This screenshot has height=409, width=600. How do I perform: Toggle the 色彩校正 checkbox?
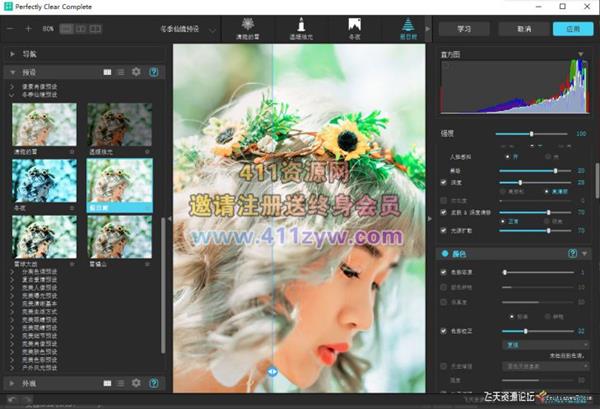[445, 330]
